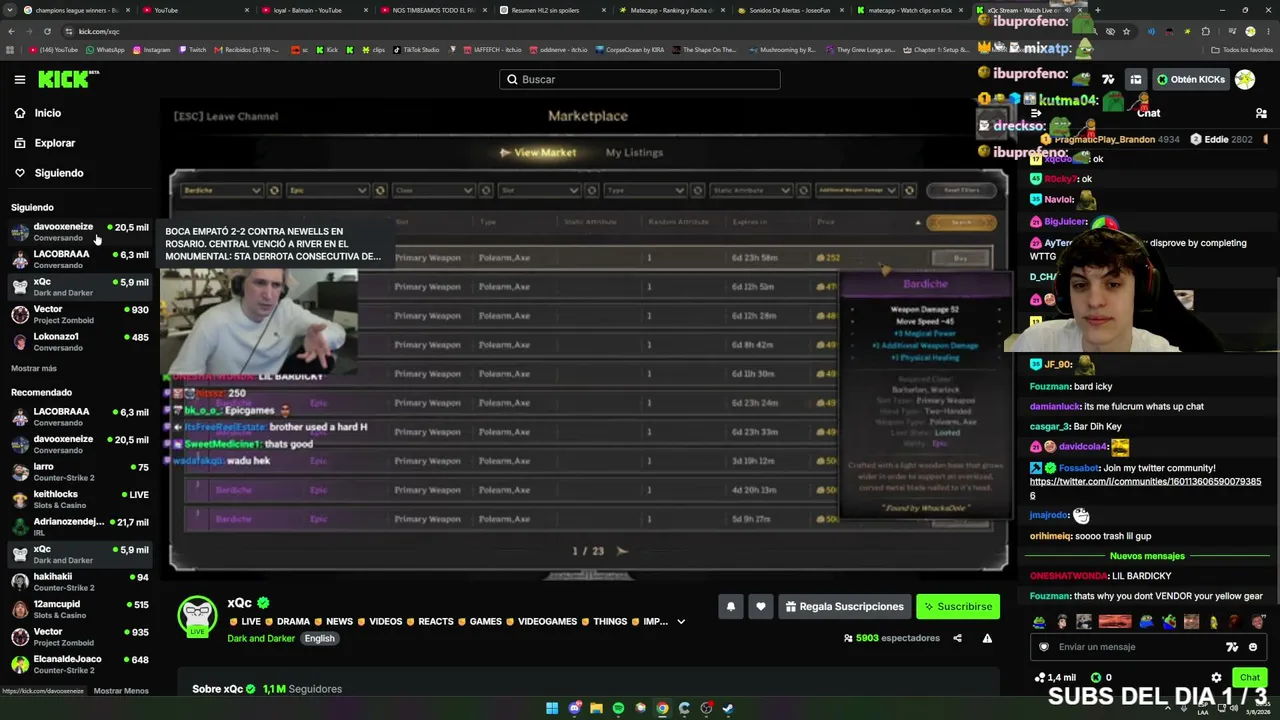Open hakihakii channel in Recomendado list
The height and width of the screenshot is (720, 1280).
(80, 581)
